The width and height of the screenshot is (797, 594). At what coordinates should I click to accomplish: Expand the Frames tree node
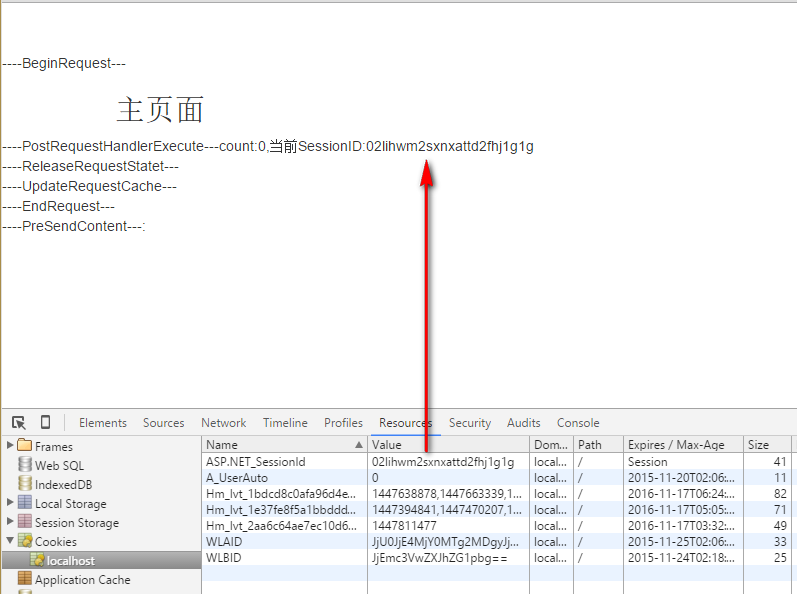coord(10,446)
